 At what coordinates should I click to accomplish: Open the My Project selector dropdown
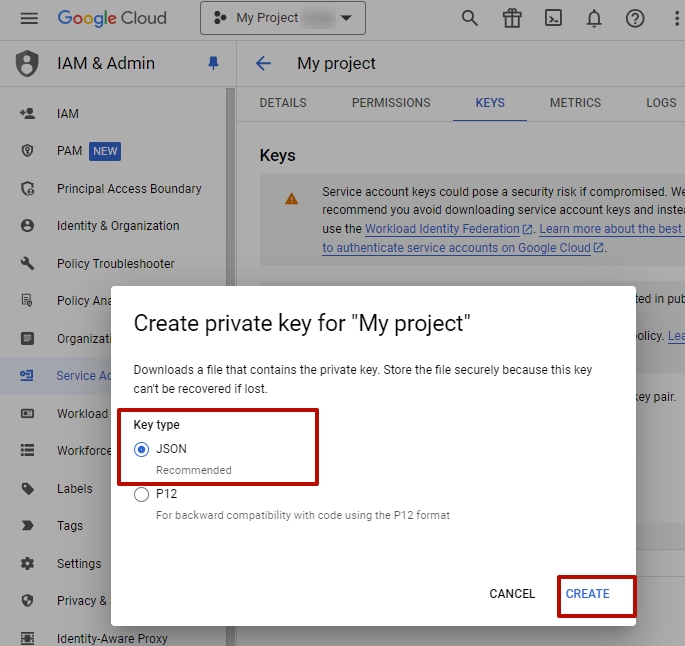pyautogui.click(x=283, y=18)
